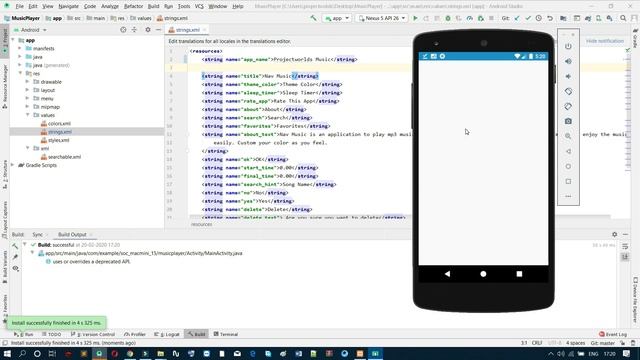Open Git history clock icon
Viewport: 640px width, 360px height.
(x=539, y=18)
